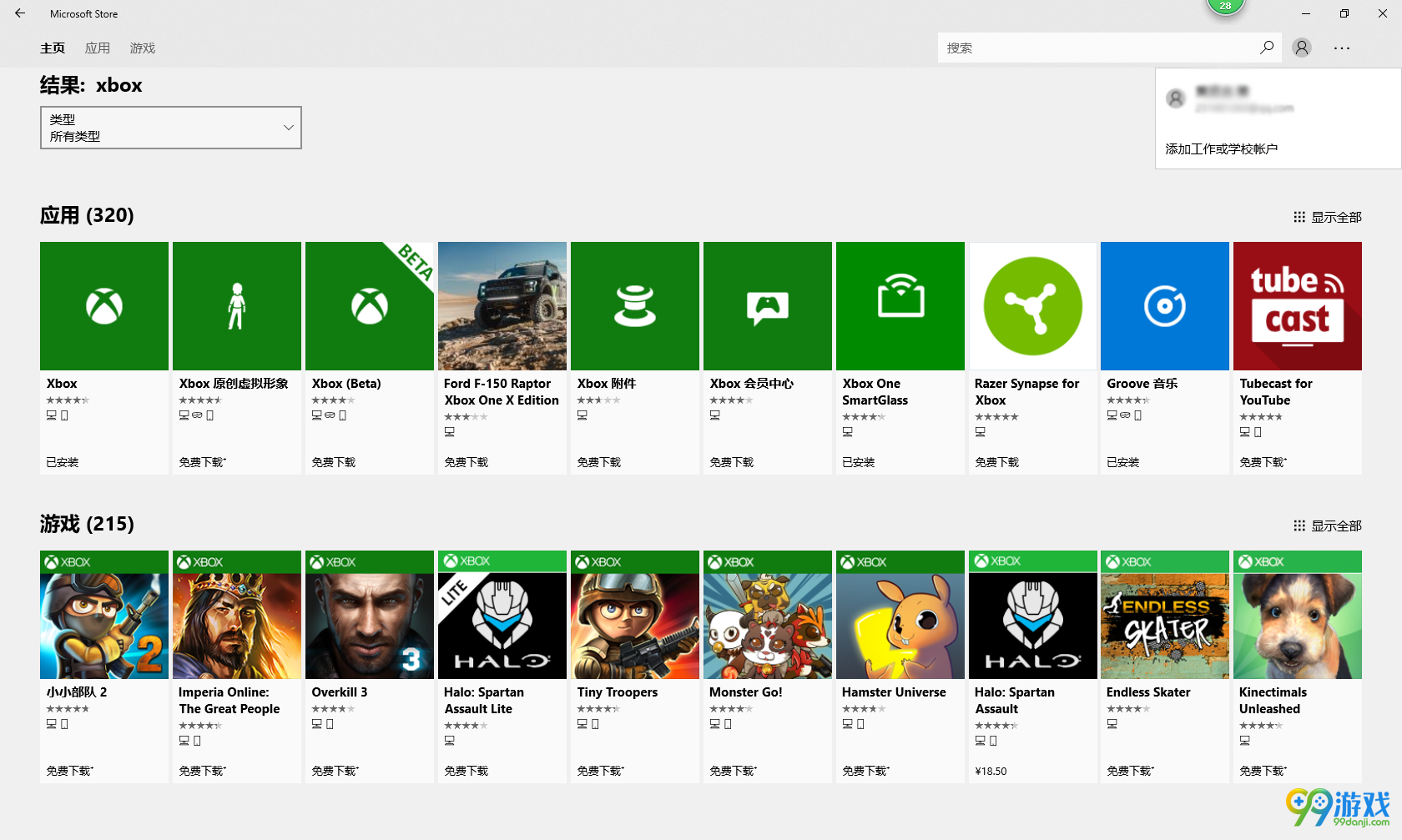Click 免费下载 under Overkill 3

[335, 771]
